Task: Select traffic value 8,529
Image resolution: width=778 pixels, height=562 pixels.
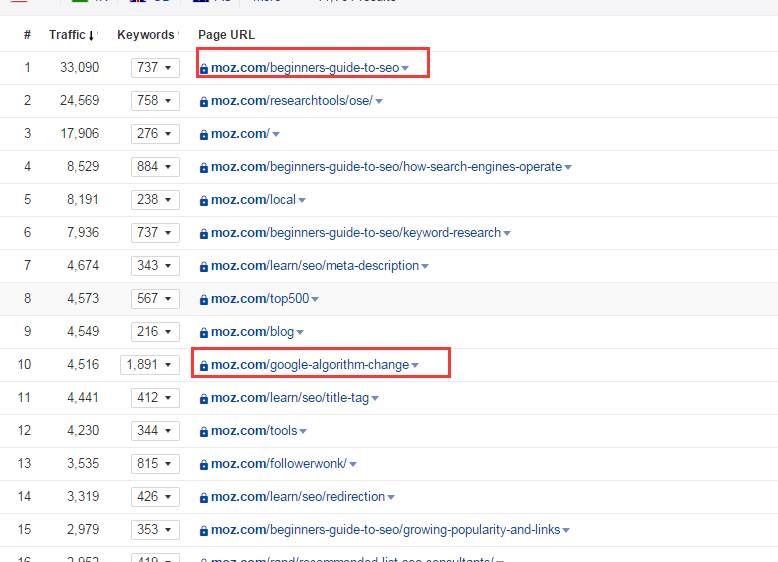Action: tap(83, 167)
